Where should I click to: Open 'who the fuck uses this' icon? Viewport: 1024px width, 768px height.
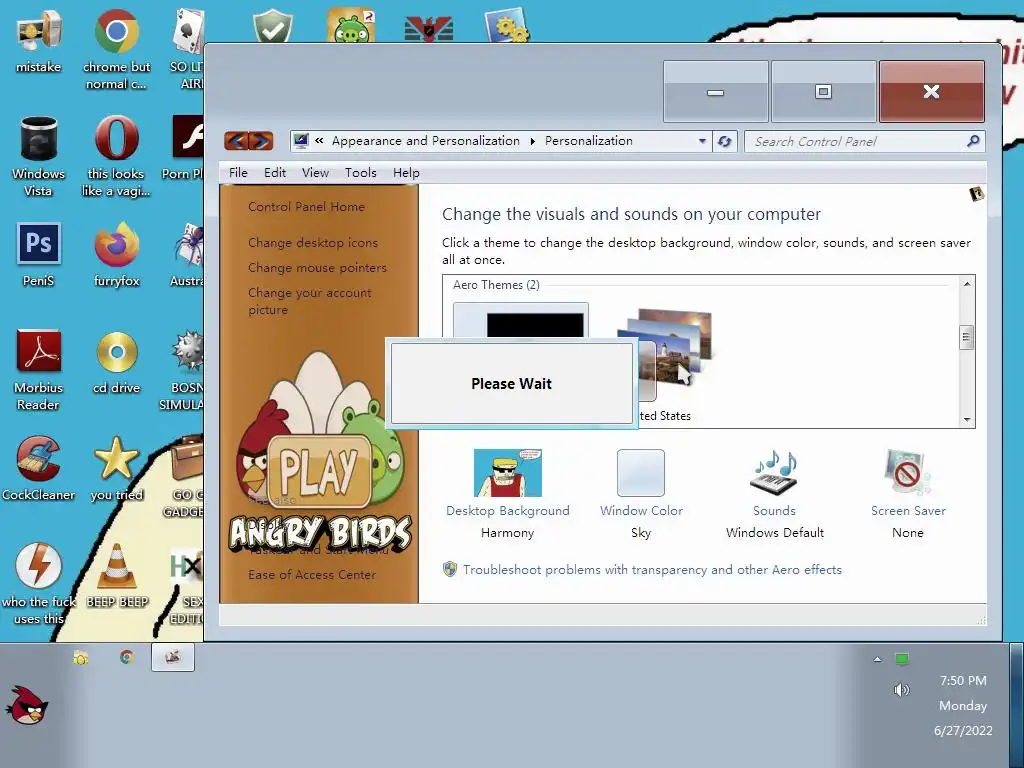(x=38, y=583)
